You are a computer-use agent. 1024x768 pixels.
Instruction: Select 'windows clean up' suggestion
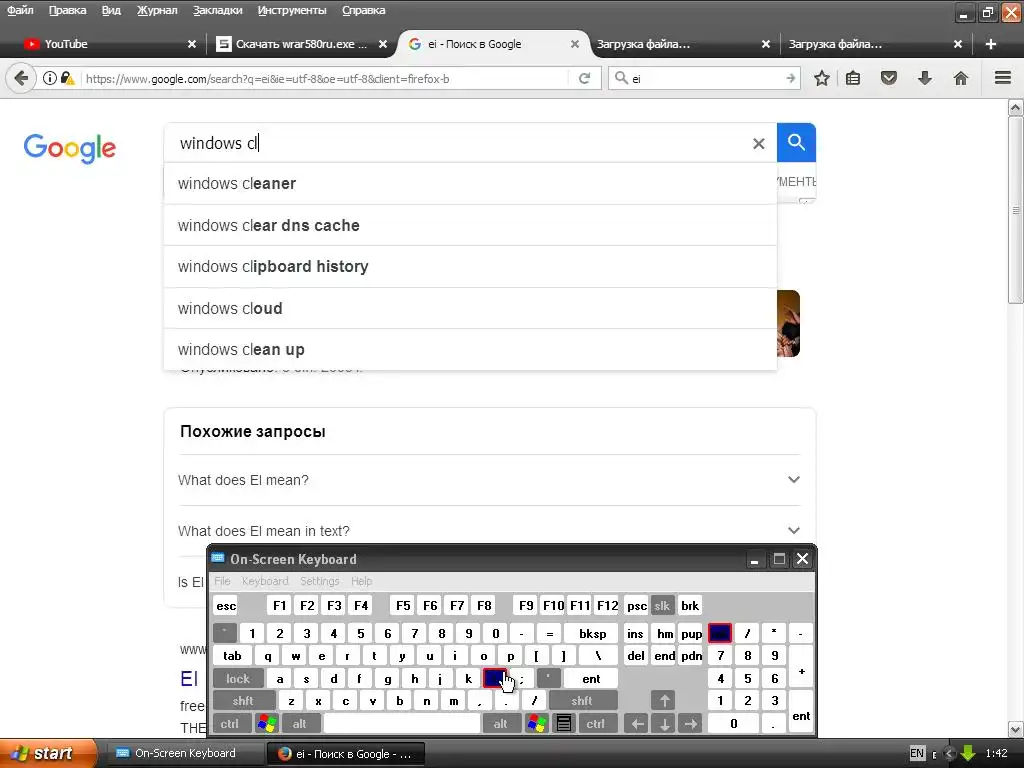(x=470, y=349)
